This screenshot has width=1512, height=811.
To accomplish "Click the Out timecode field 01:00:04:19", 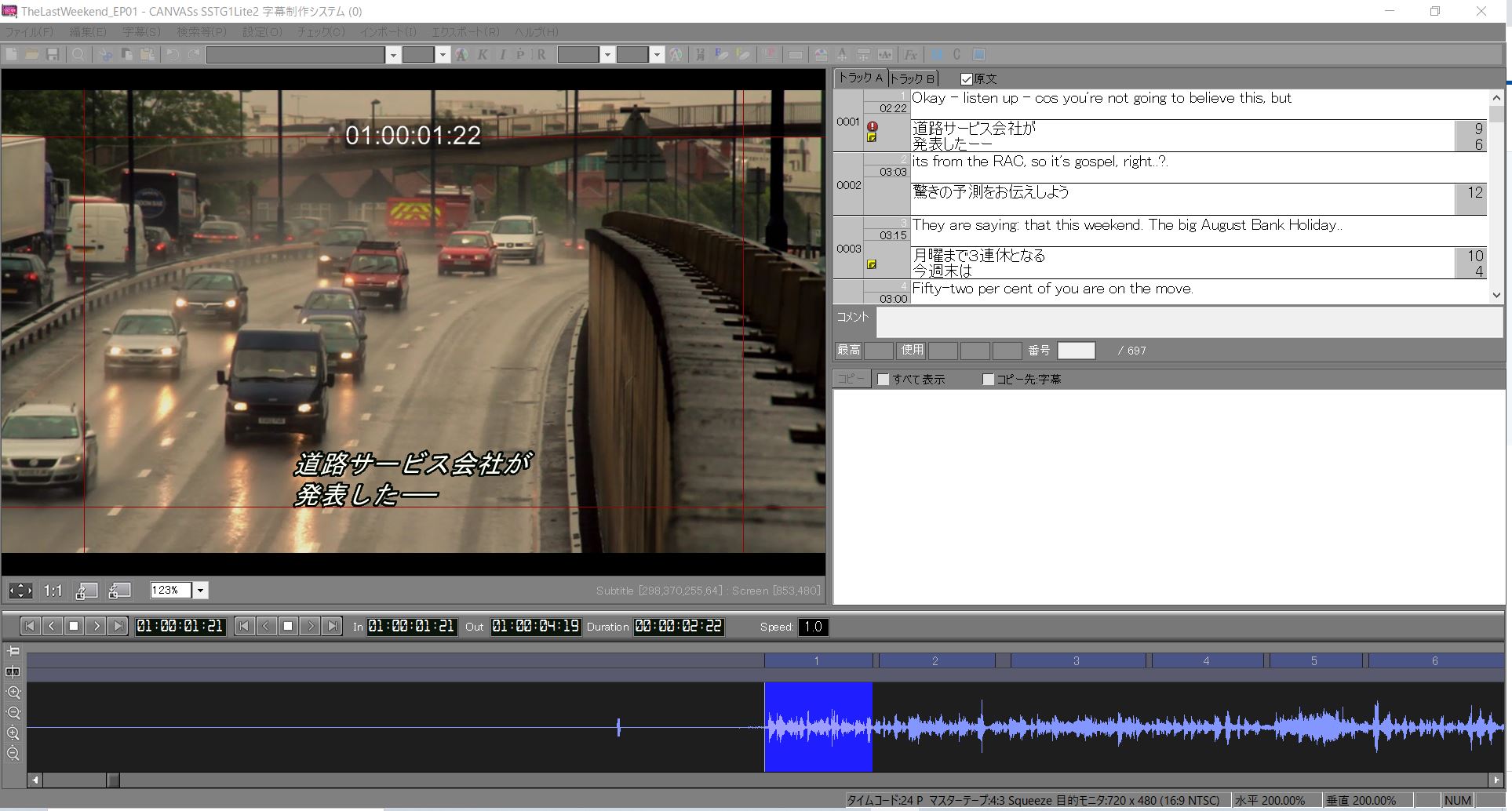I will (x=536, y=626).
